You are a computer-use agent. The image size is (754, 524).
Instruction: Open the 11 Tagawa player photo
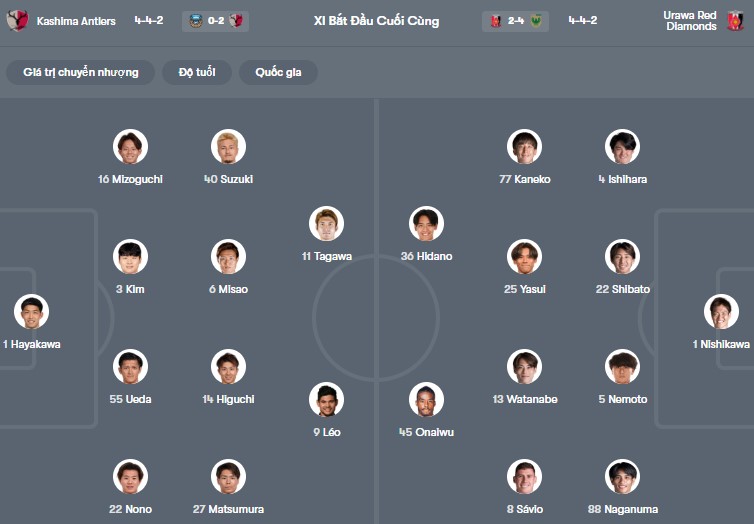coord(326,224)
